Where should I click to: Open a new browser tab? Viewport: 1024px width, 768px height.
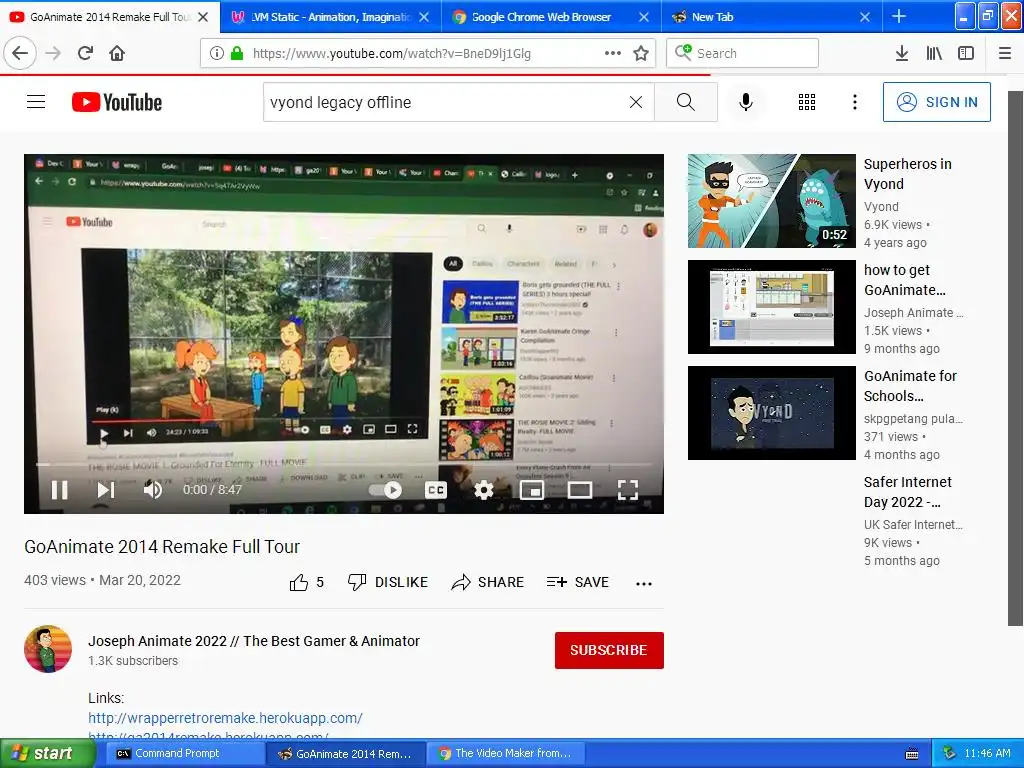[x=899, y=16]
